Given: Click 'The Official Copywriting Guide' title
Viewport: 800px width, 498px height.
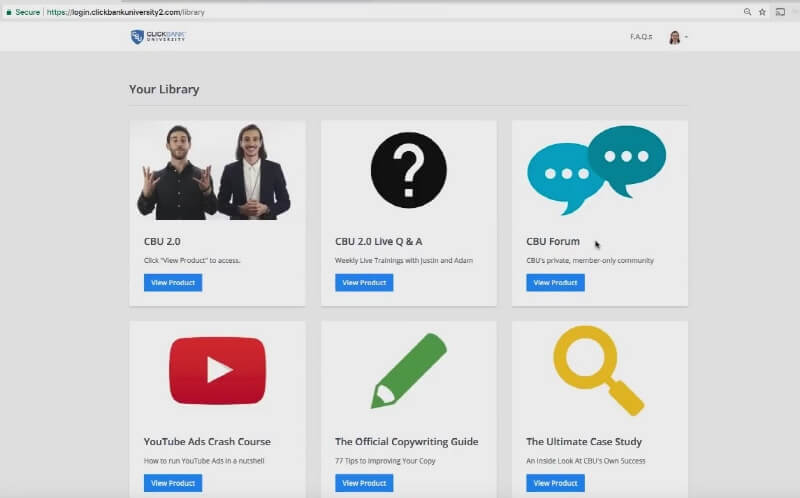Looking at the screenshot, I should (x=407, y=442).
